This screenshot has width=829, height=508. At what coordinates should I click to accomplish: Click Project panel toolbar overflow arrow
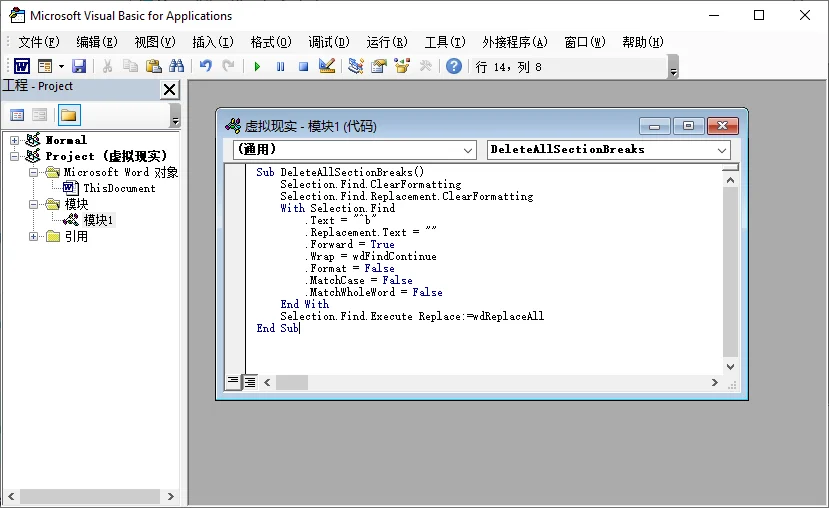click(x=175, y=115)
